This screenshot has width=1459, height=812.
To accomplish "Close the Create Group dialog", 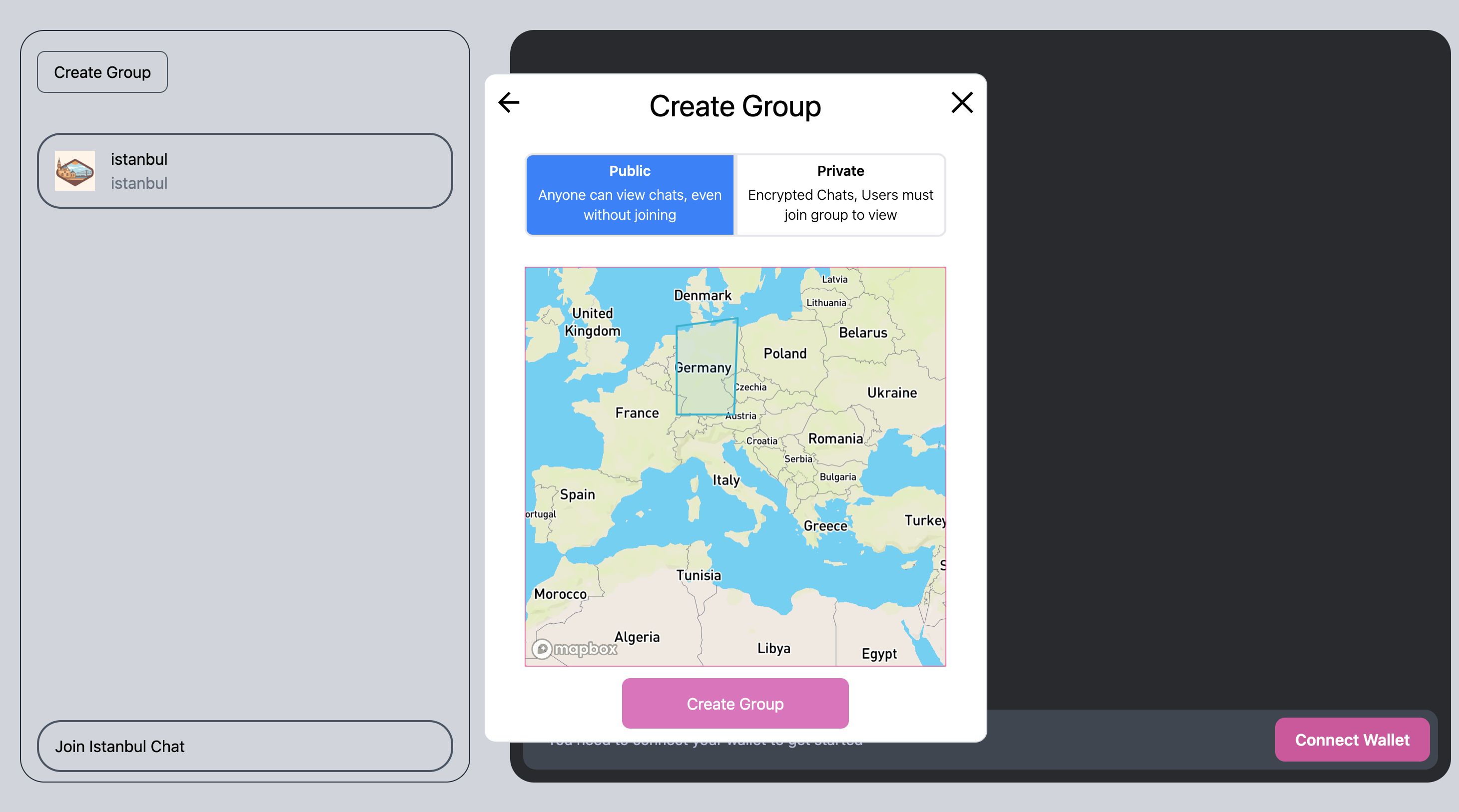I will 962,102.
